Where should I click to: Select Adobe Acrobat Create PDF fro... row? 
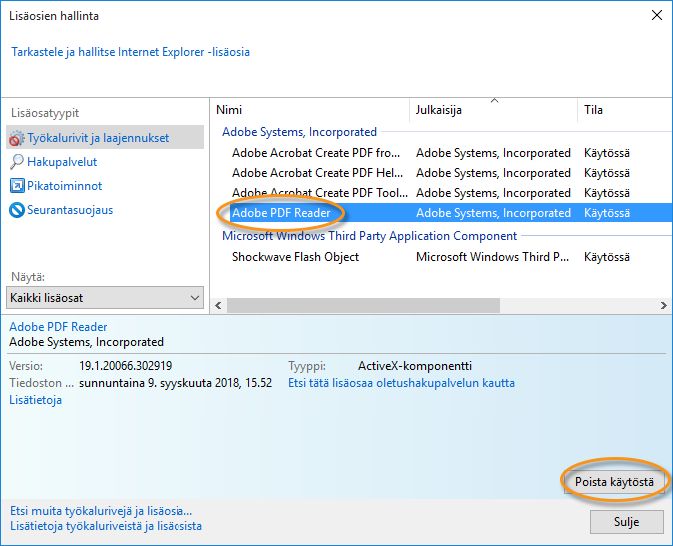click(x=314, y=153)
